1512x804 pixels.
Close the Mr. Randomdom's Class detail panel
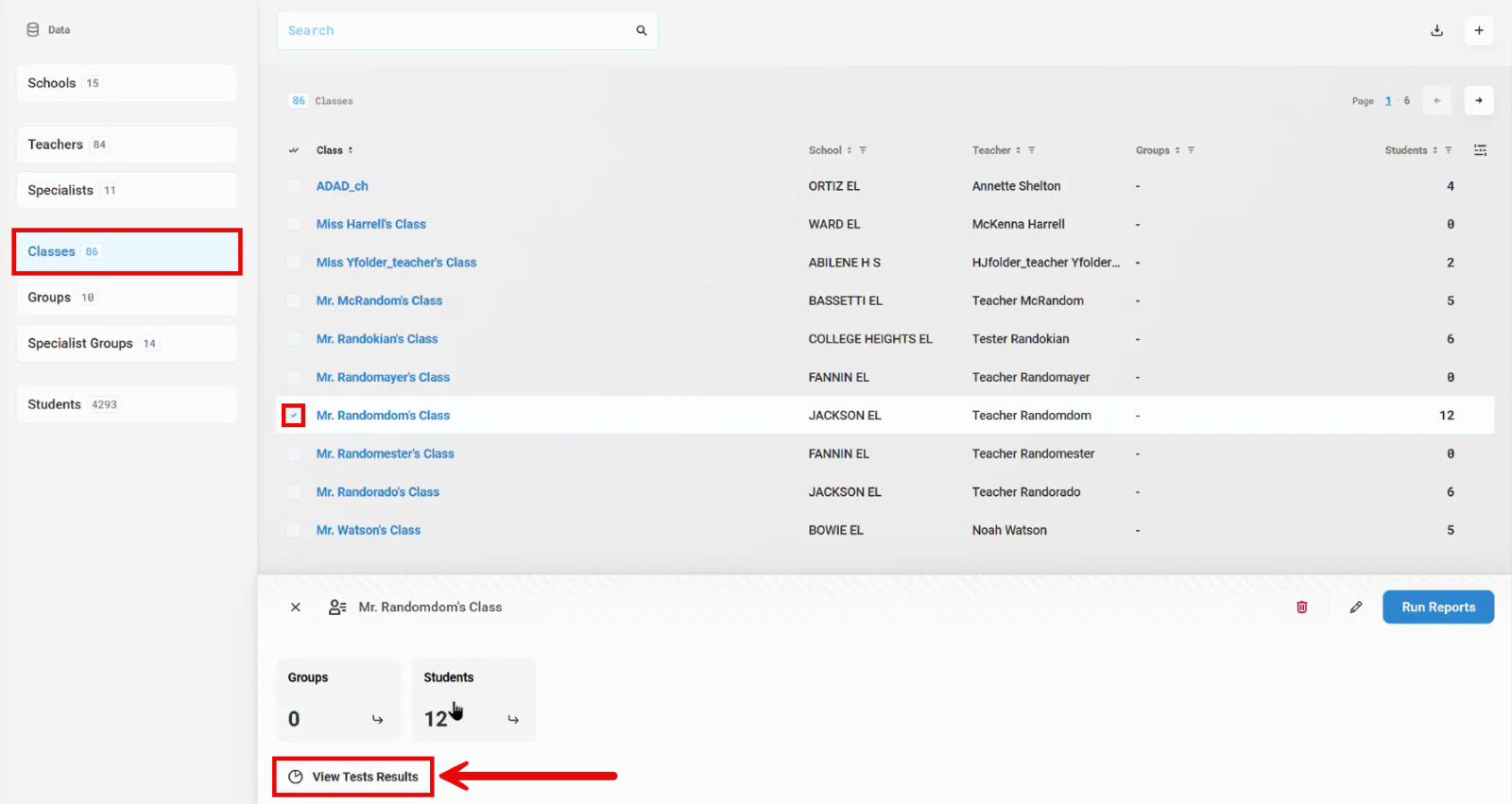296,607
